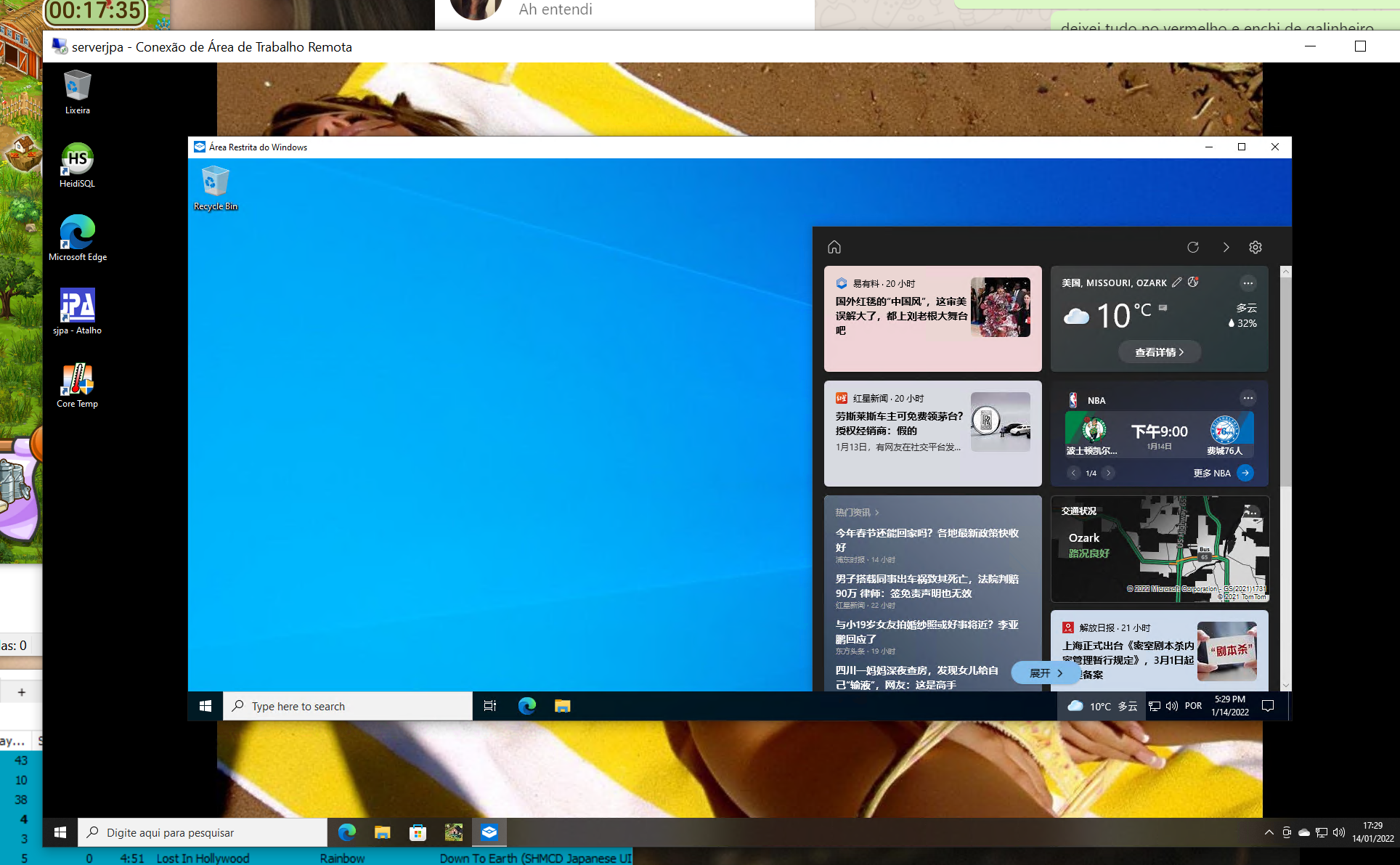Open NBA card more options menu
This screenshot has width=1400, height=865.
[1248, 398]
